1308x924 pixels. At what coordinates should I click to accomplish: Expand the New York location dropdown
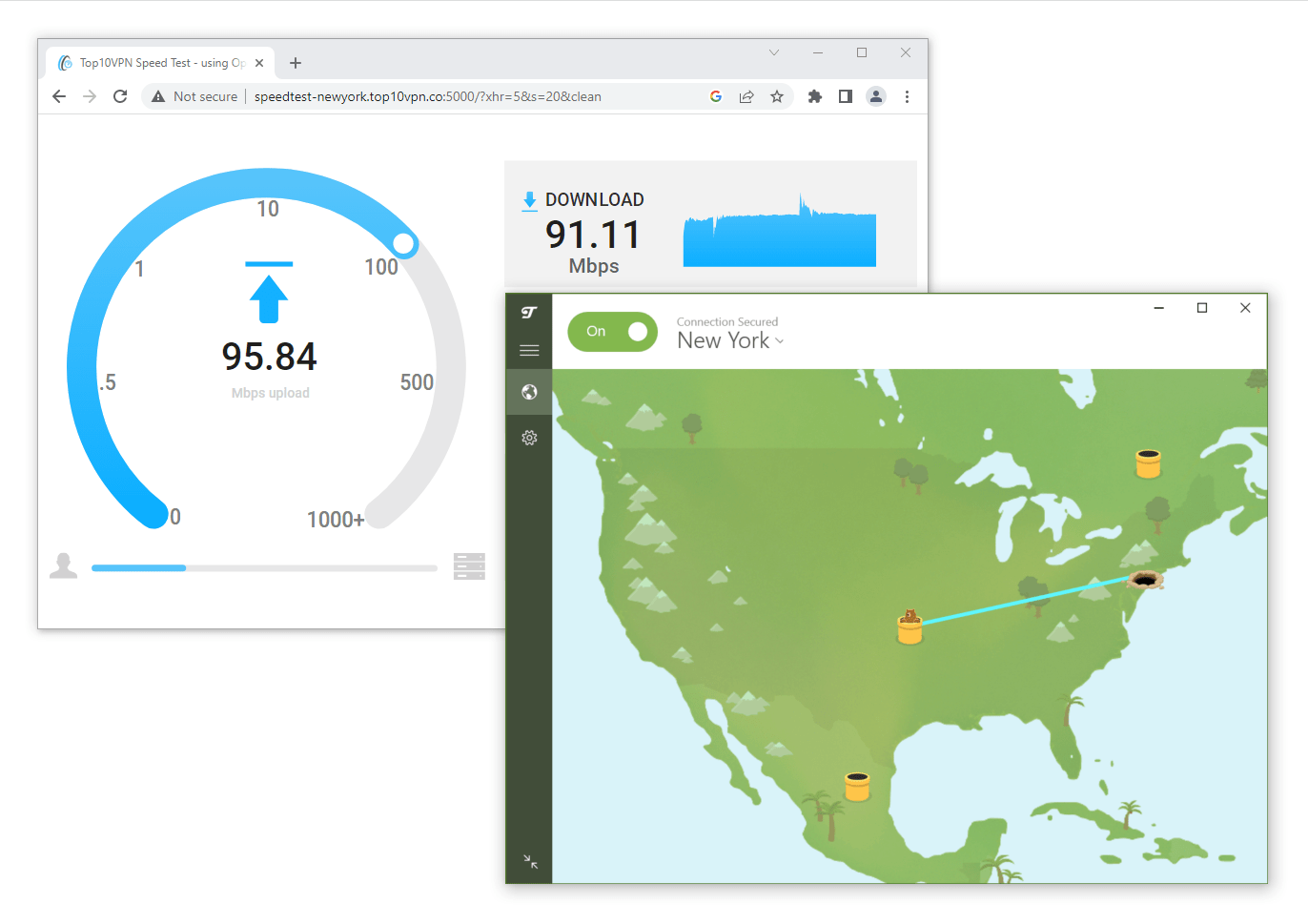[781, 341]
